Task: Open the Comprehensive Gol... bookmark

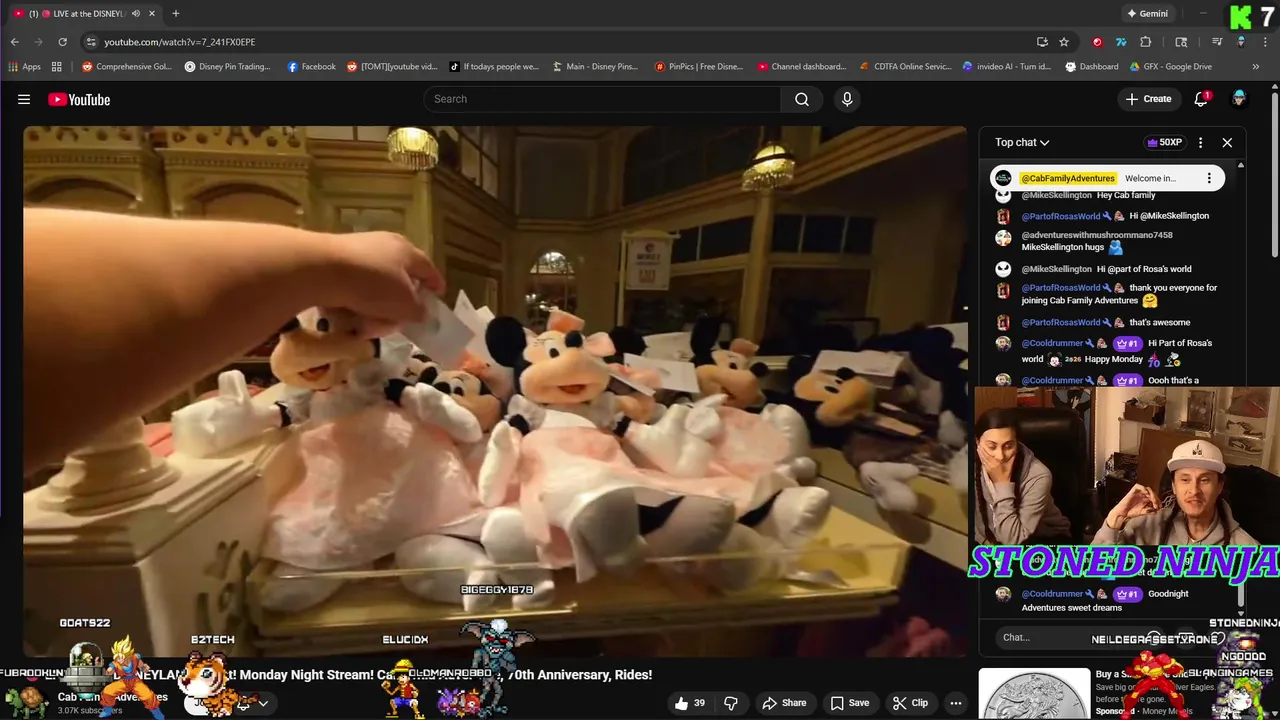Action: (127, 67)
